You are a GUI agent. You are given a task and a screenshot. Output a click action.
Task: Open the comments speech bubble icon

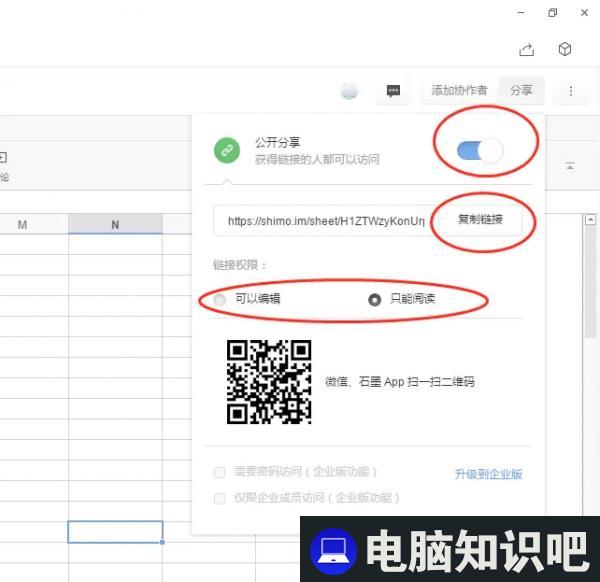pyautogui.click(x=393, y=91)
